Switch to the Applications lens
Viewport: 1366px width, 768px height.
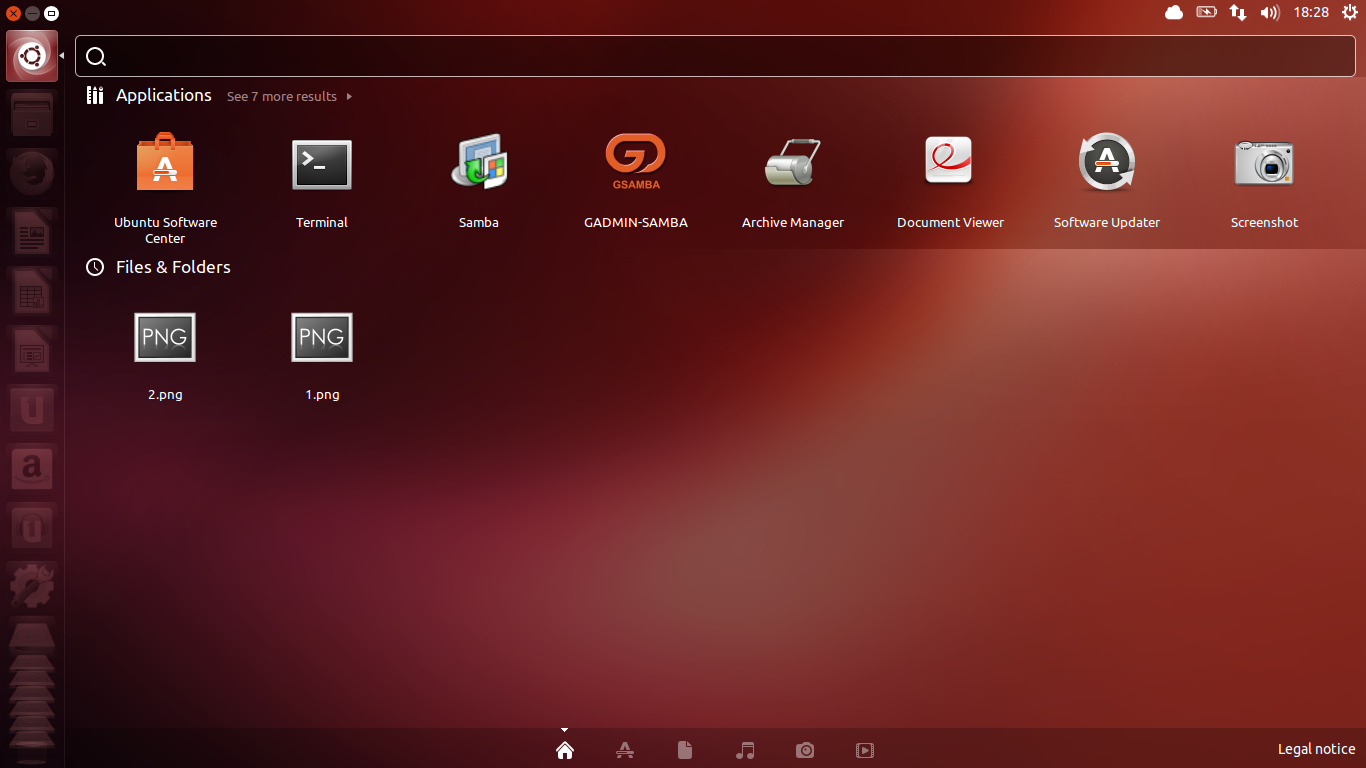(x=625, y=750)
